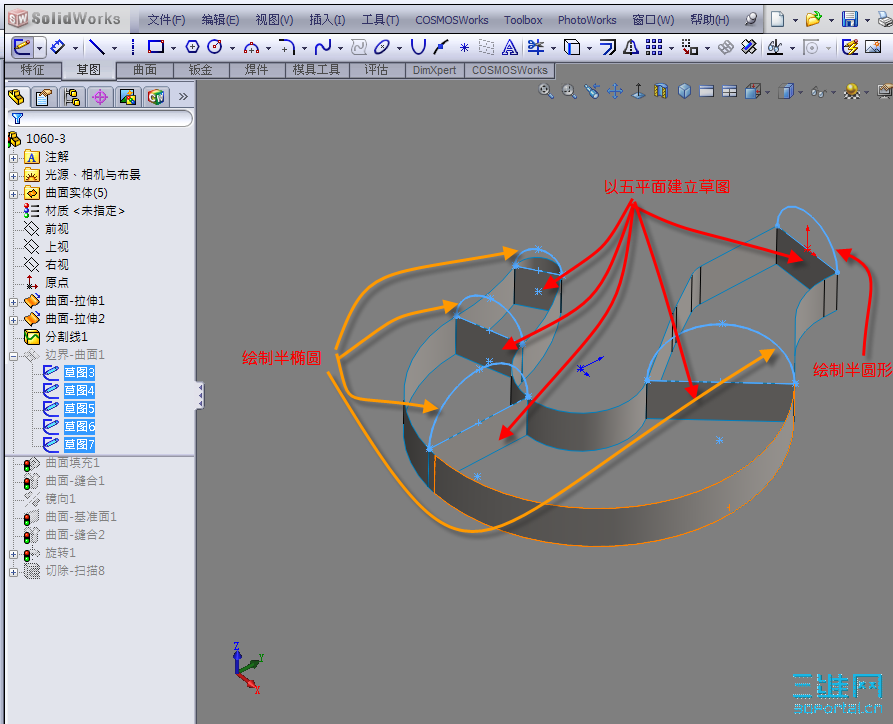The image size is (893, 724).
Task: Click the Mirror Entities icon
Action: (630, 47)
